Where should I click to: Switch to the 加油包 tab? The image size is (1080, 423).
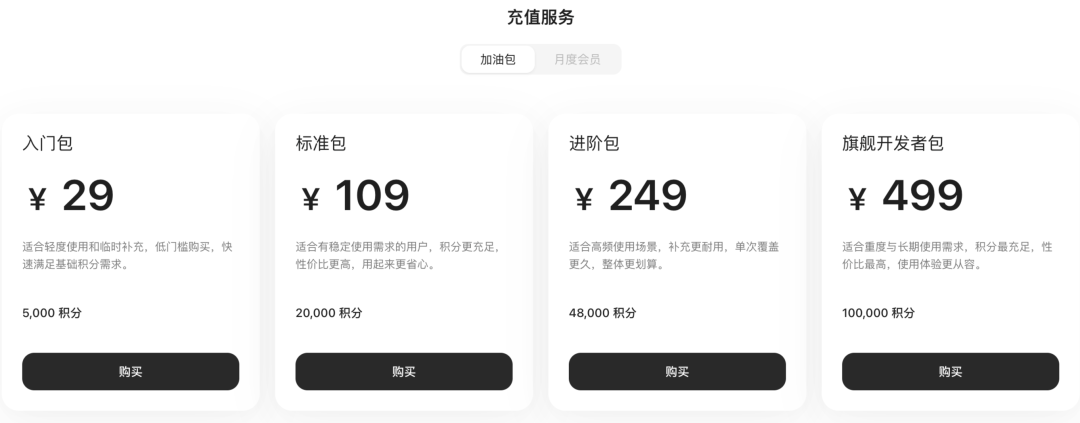pyautogui.click(x=498, y=59)
